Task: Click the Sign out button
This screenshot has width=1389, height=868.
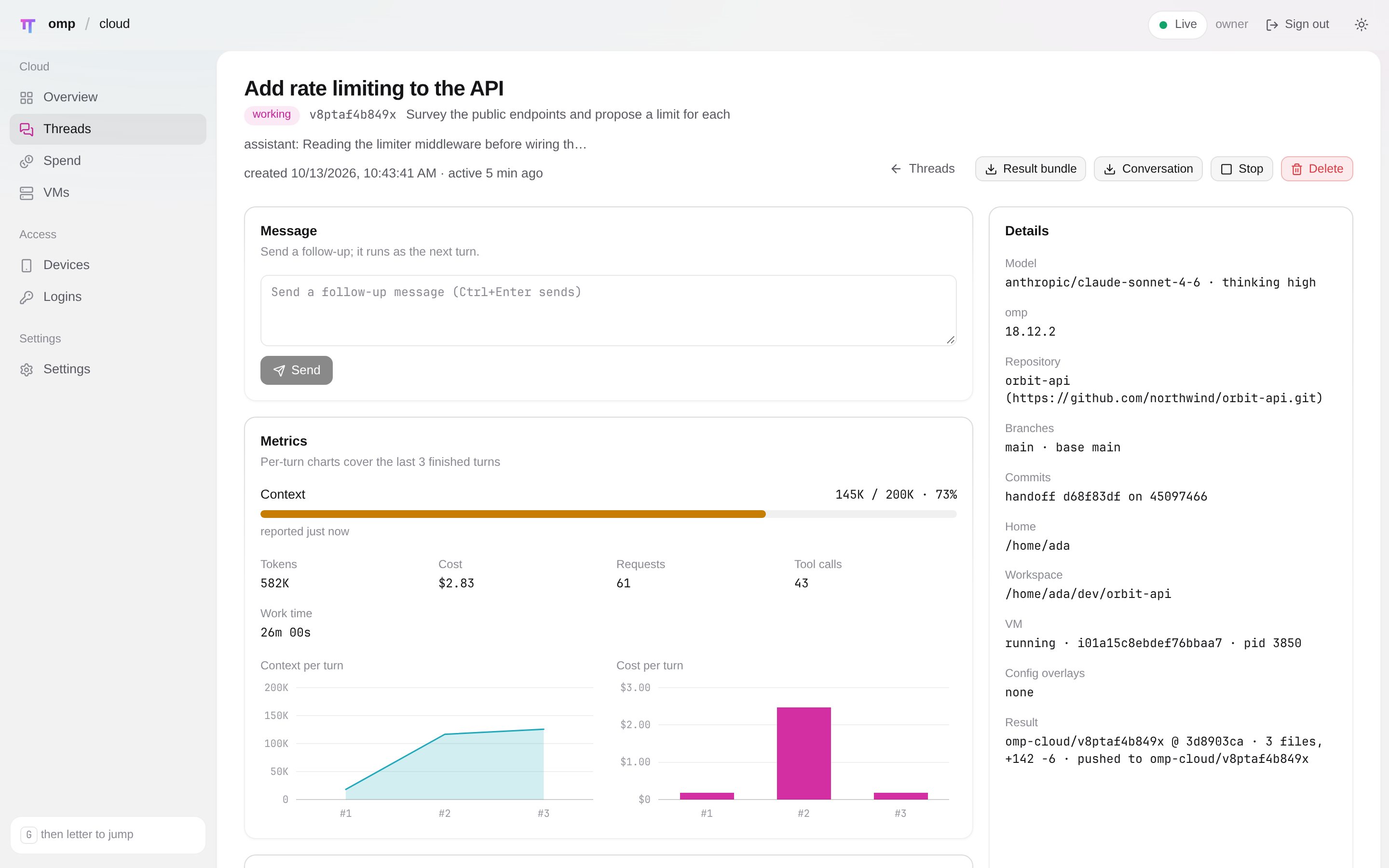Action: click(x=1297, y=24)
